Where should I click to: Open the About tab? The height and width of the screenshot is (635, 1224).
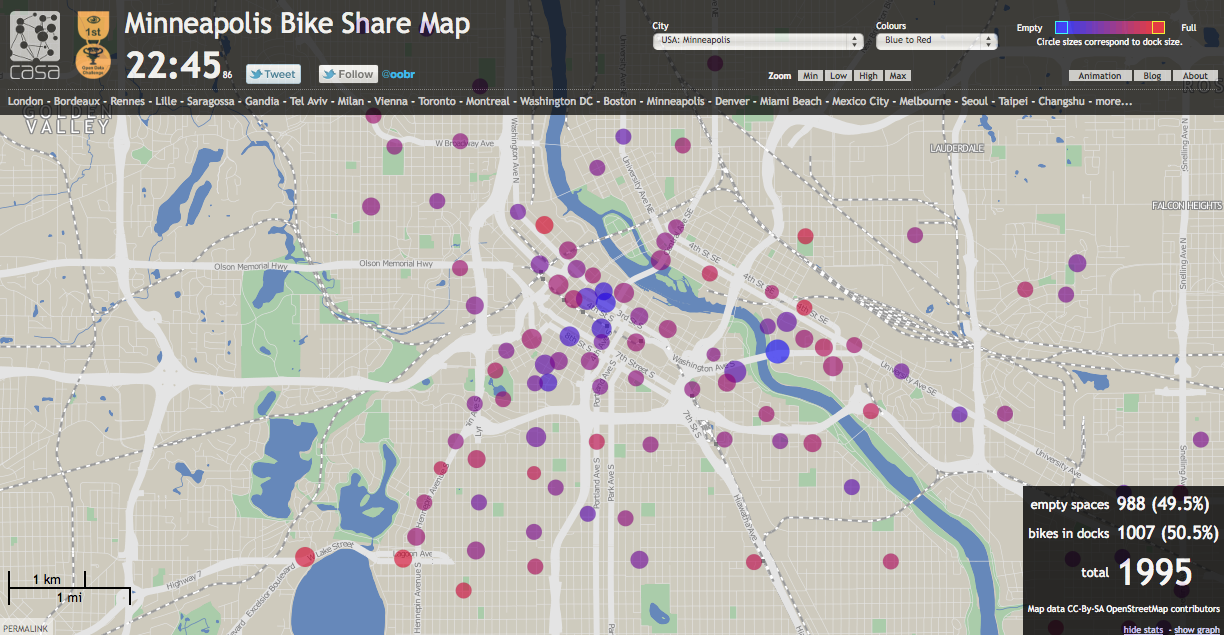[1195, 76]
